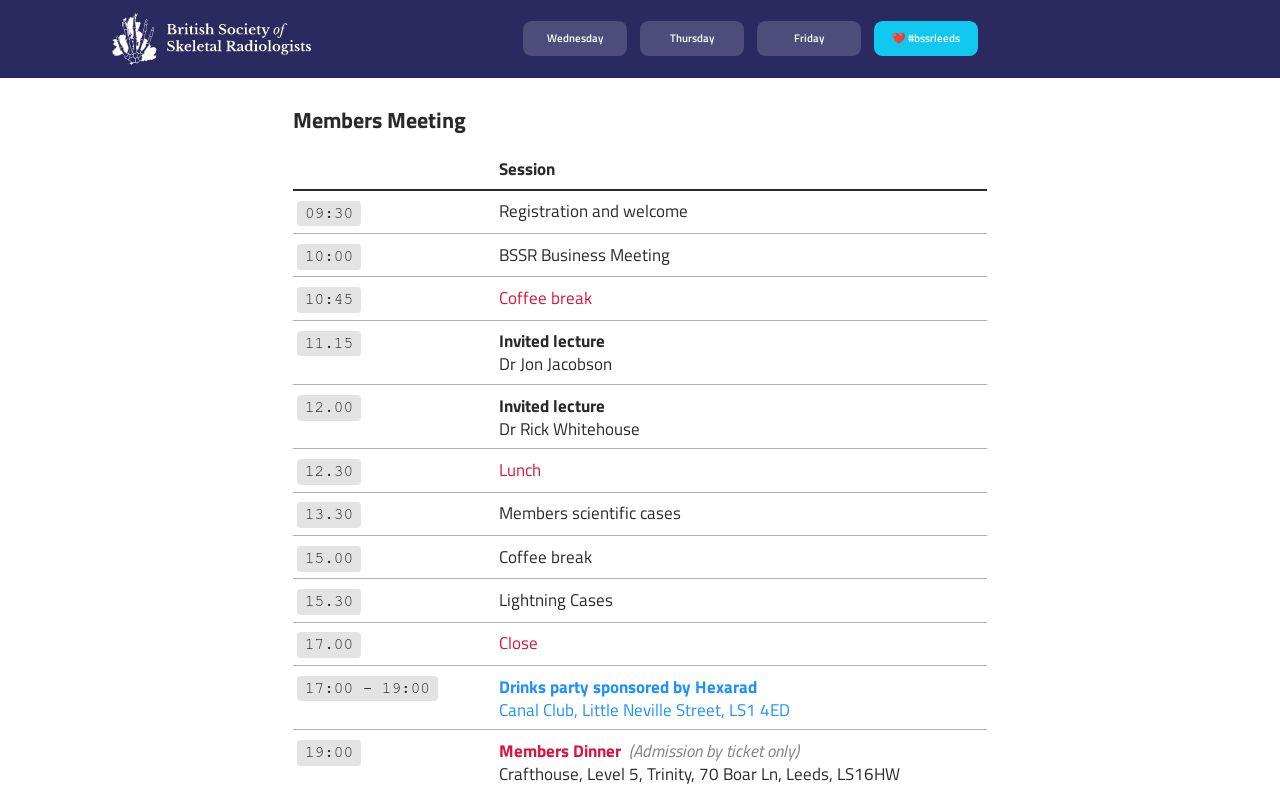Click the Crafthouse venue address text

pos(699,774)
